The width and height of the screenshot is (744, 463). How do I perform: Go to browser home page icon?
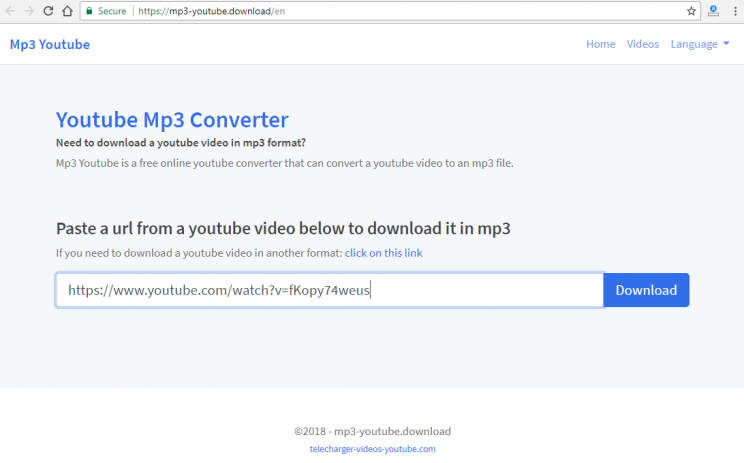[x=67, y=11]
